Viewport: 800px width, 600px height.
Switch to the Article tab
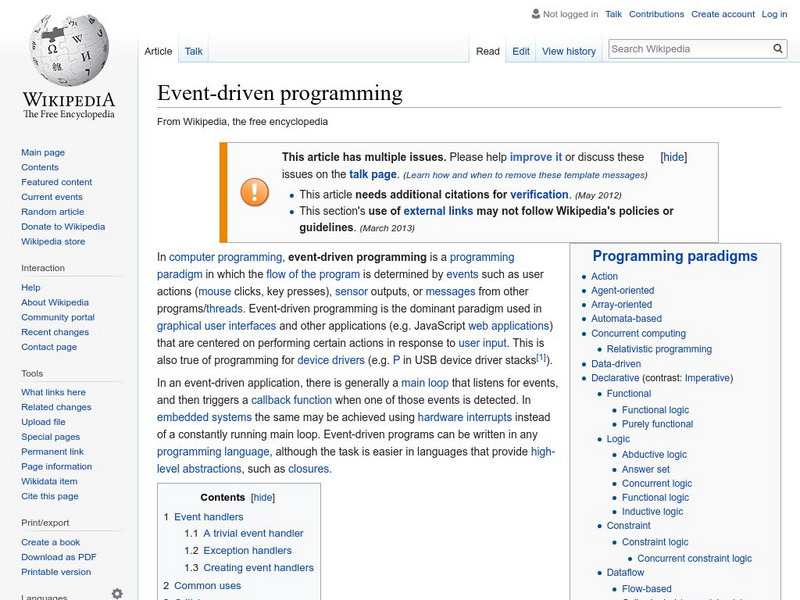158,51
